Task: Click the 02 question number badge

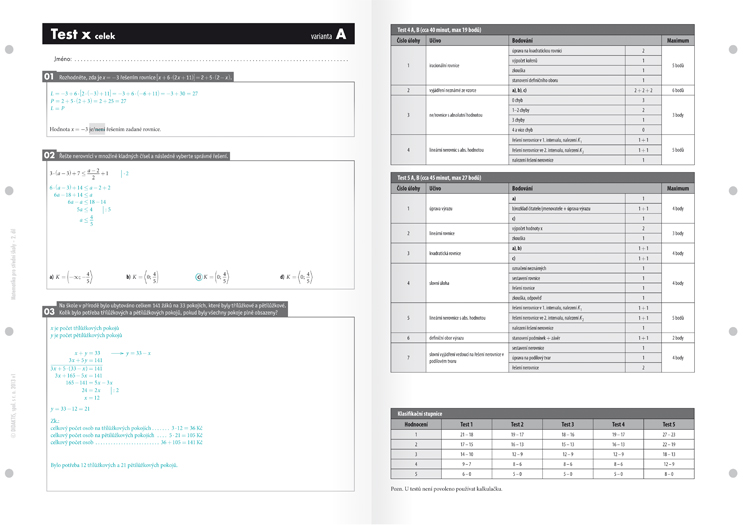Action: (49, 156)
